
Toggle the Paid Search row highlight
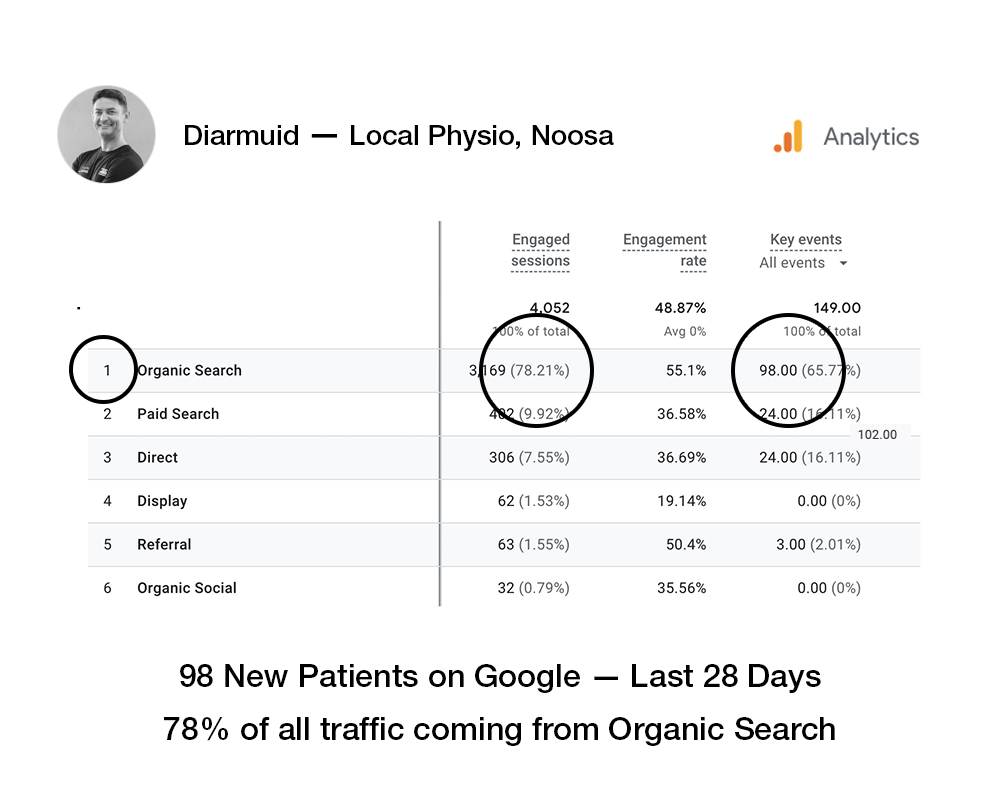178,414
